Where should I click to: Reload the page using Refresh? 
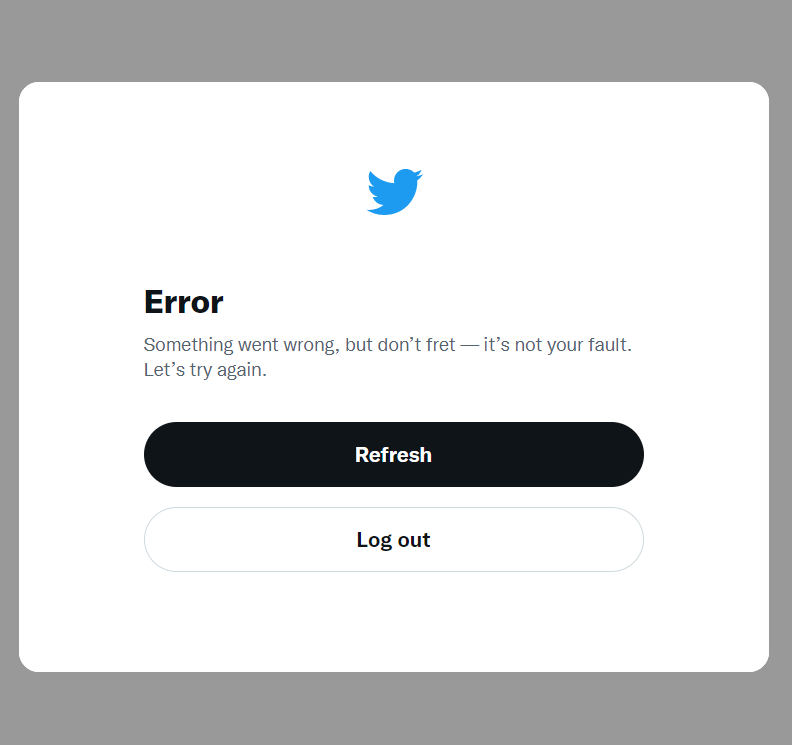point(393,455)
